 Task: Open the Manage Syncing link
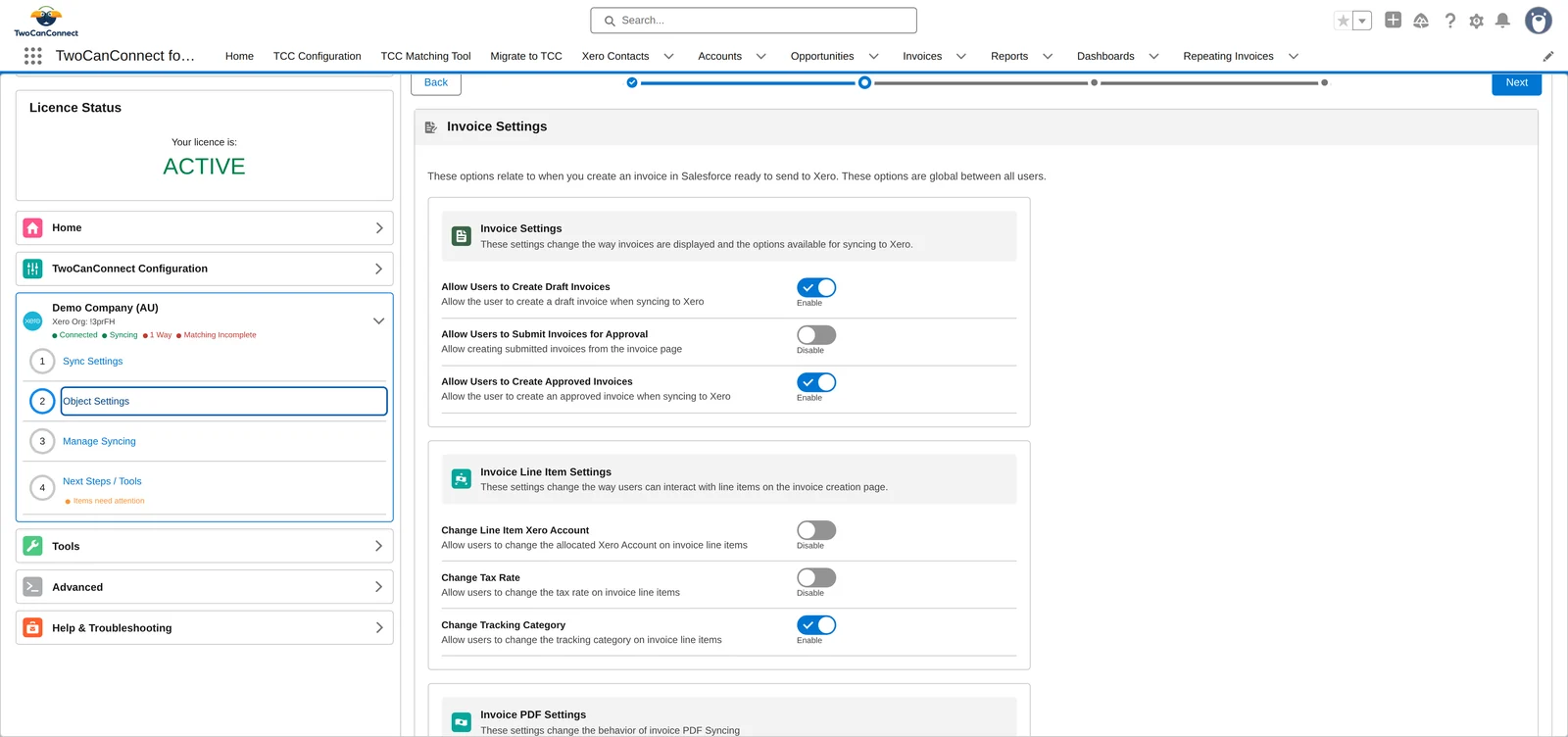coord(99,442)
